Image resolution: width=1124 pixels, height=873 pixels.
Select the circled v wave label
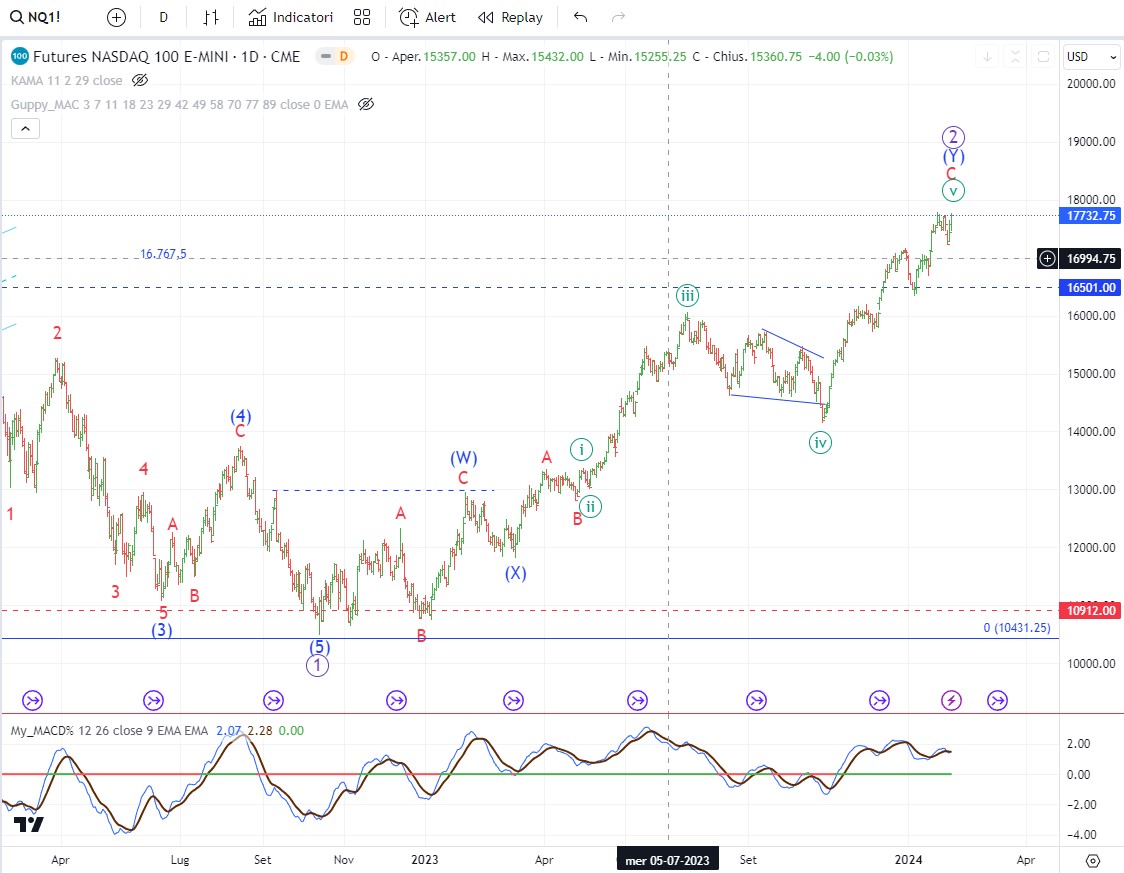953,191
